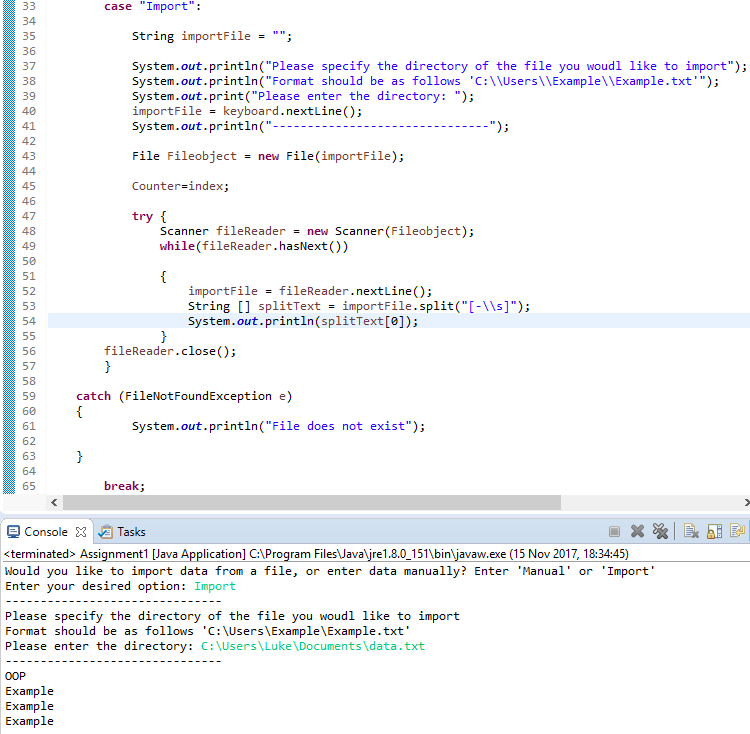Click the console line 'Enter your desired option:'
Screen dimensions: 750x734
pyautogui.click(x=96, y=586)
